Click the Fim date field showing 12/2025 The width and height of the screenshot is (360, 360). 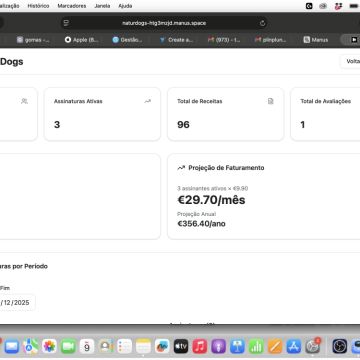[x=17, y=303]
